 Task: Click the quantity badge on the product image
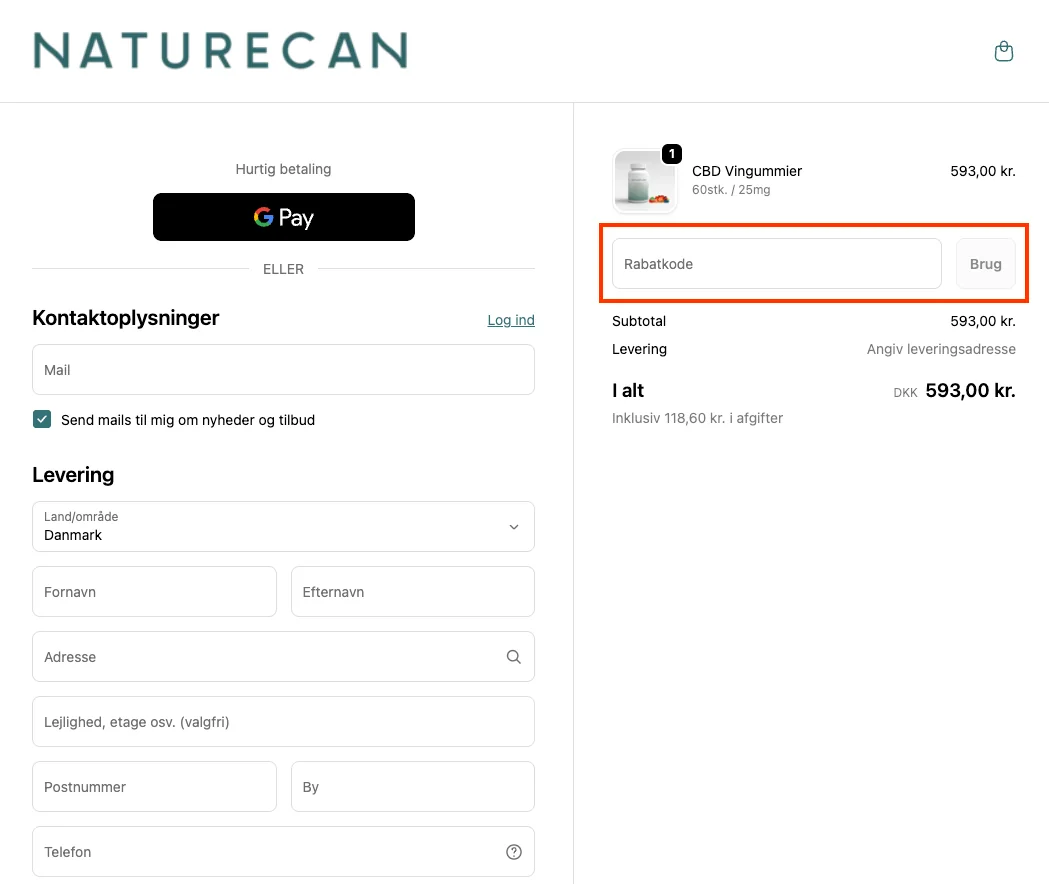tap(671, 155)
